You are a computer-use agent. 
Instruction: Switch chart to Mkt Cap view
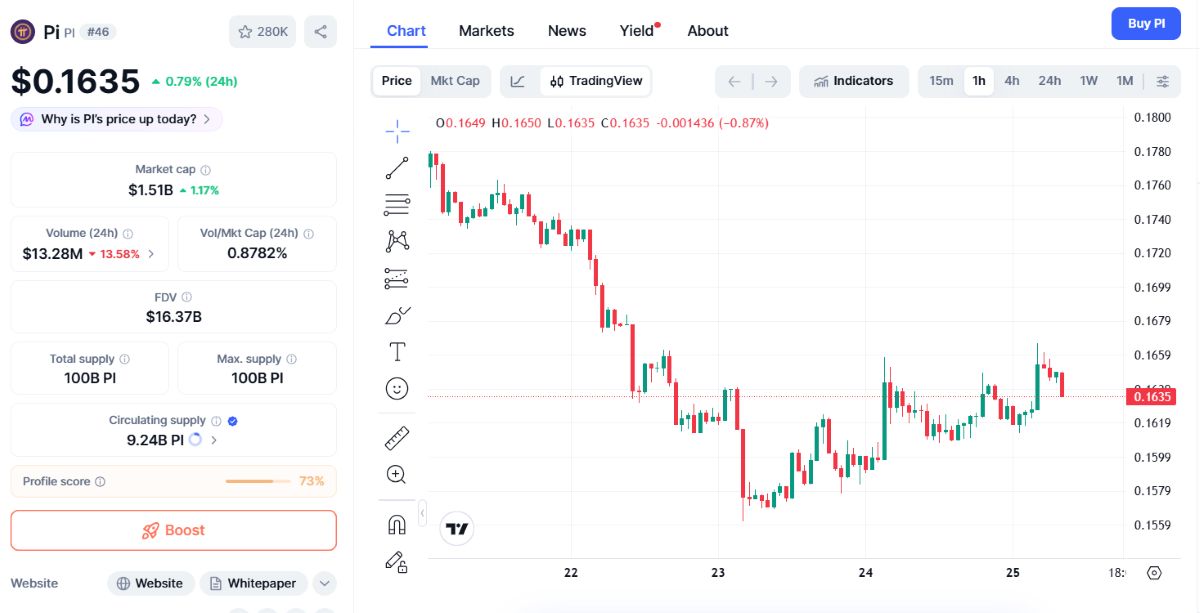coord(455,81)
